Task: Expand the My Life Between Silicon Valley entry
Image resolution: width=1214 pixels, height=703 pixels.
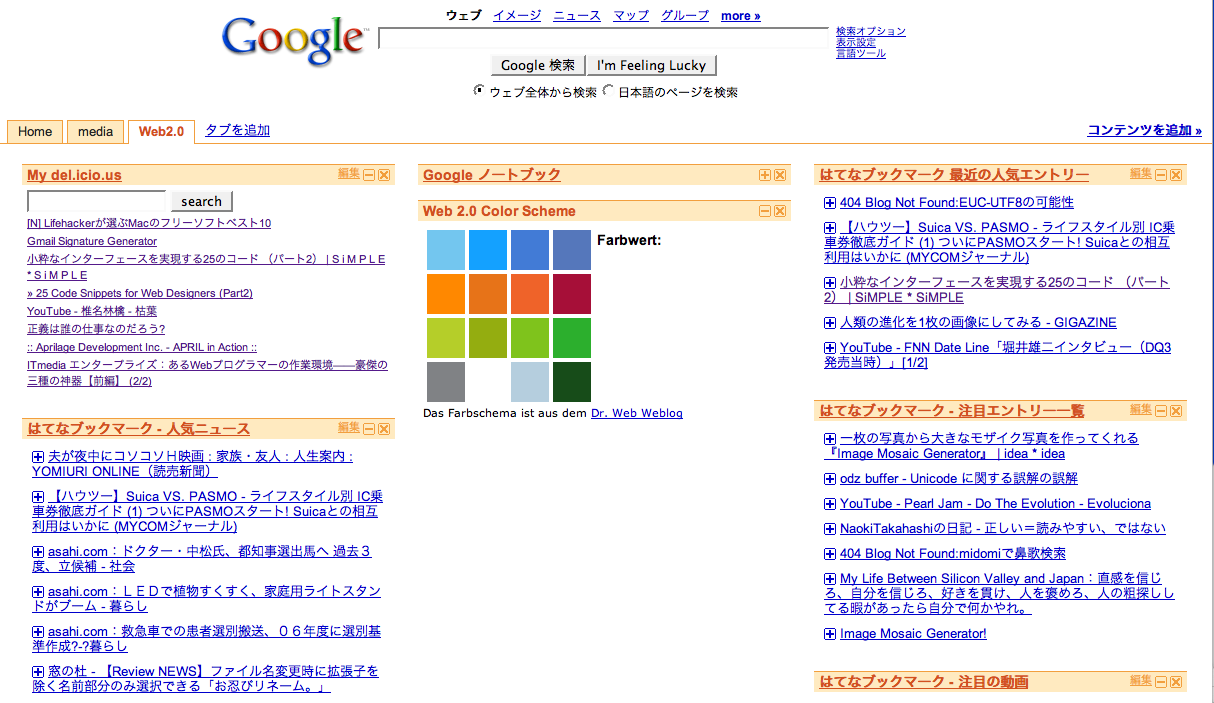Action: click(830, 579)
